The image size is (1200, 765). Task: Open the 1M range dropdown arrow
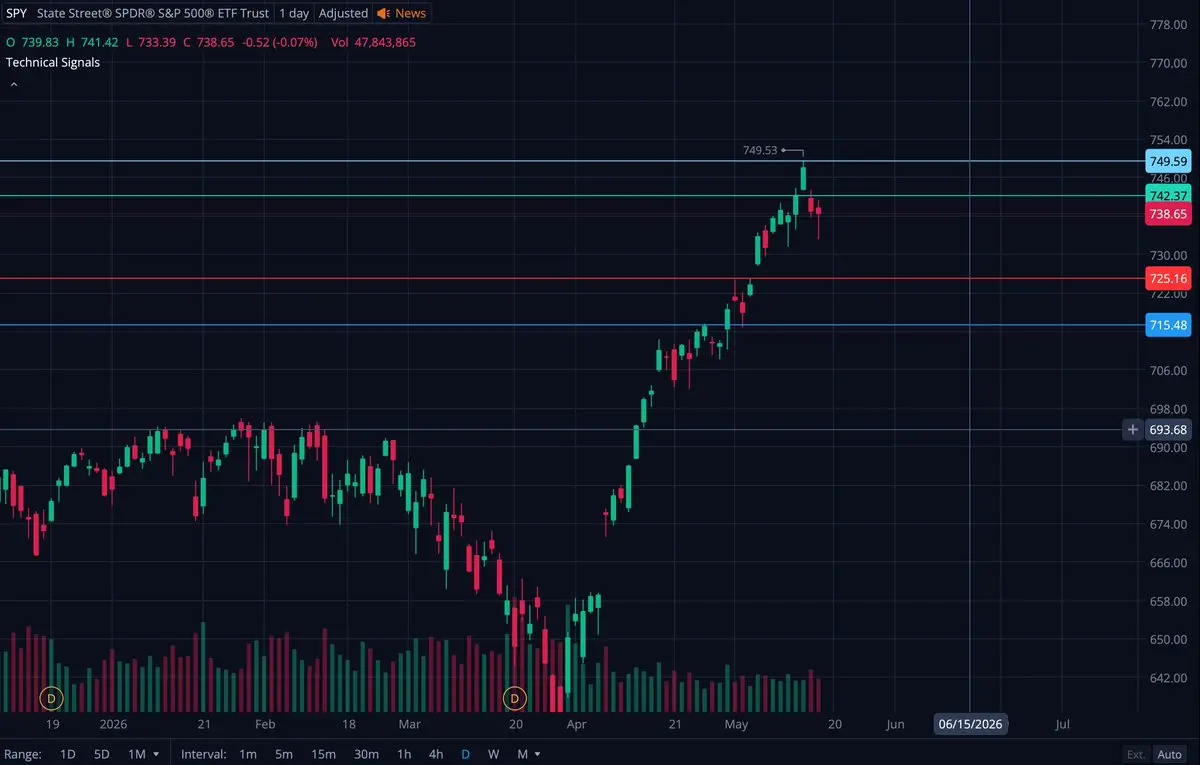pyautogui.click(x=156, y=754)
